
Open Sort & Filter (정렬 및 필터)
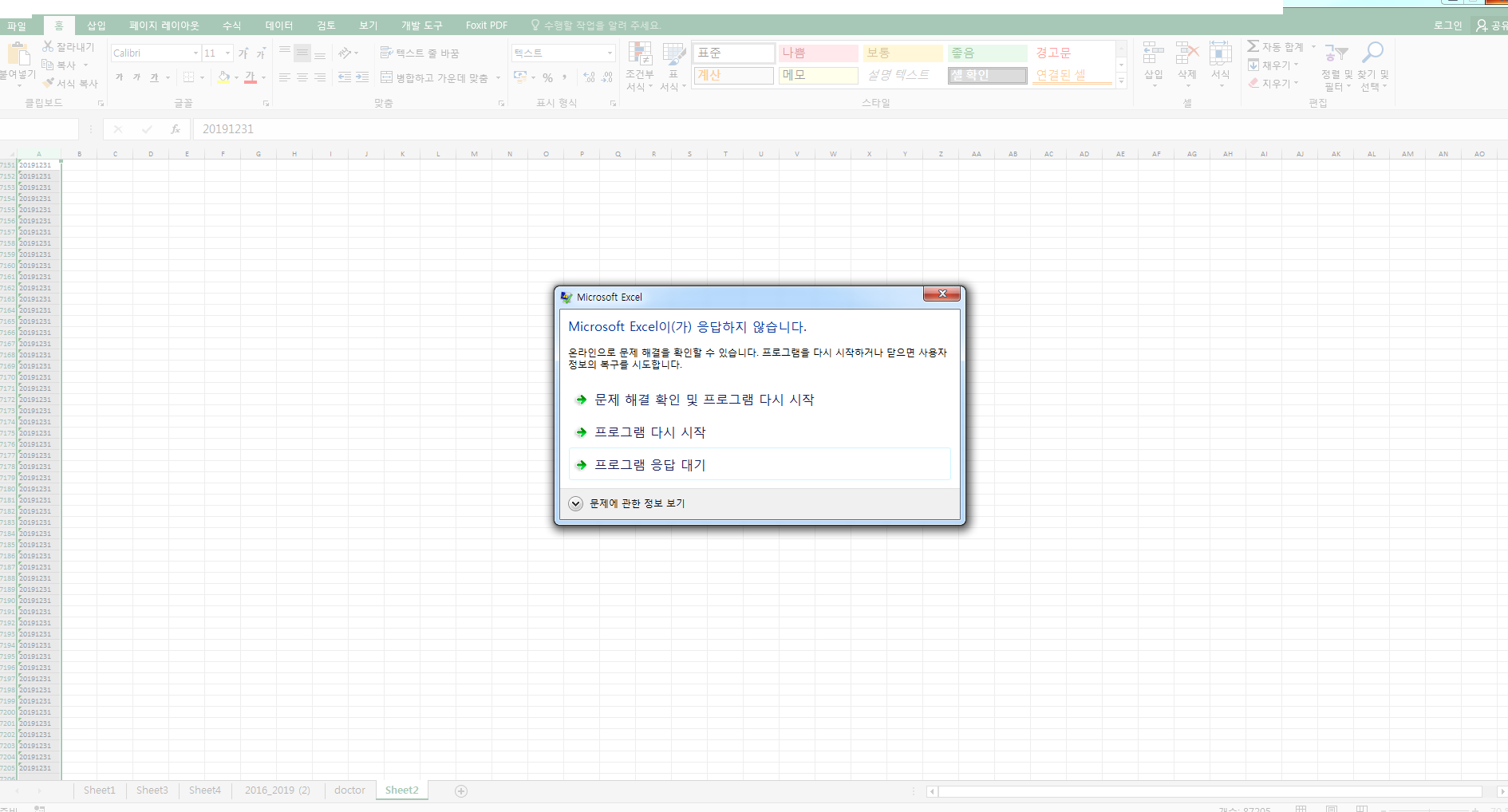1336,66
